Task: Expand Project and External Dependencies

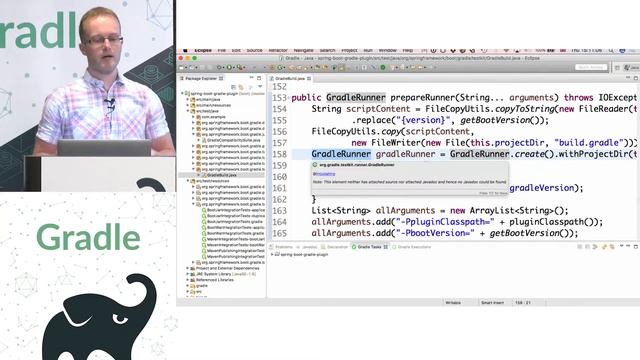Action: pos(188,268)
